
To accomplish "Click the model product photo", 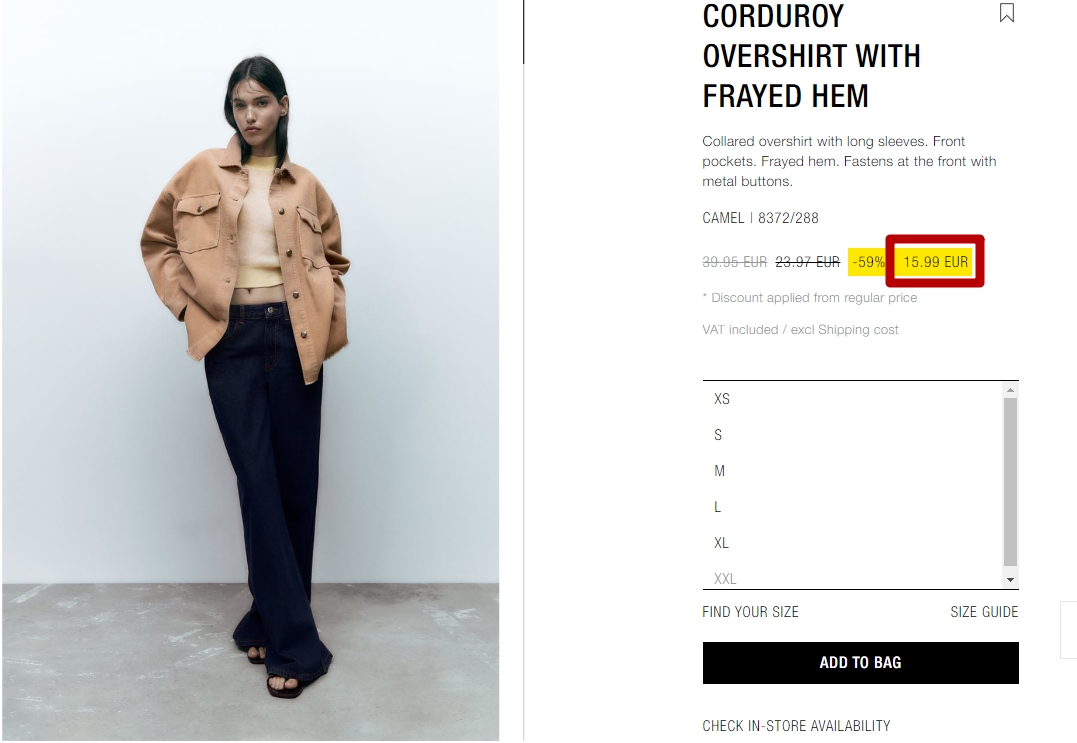I will [251, 370].
